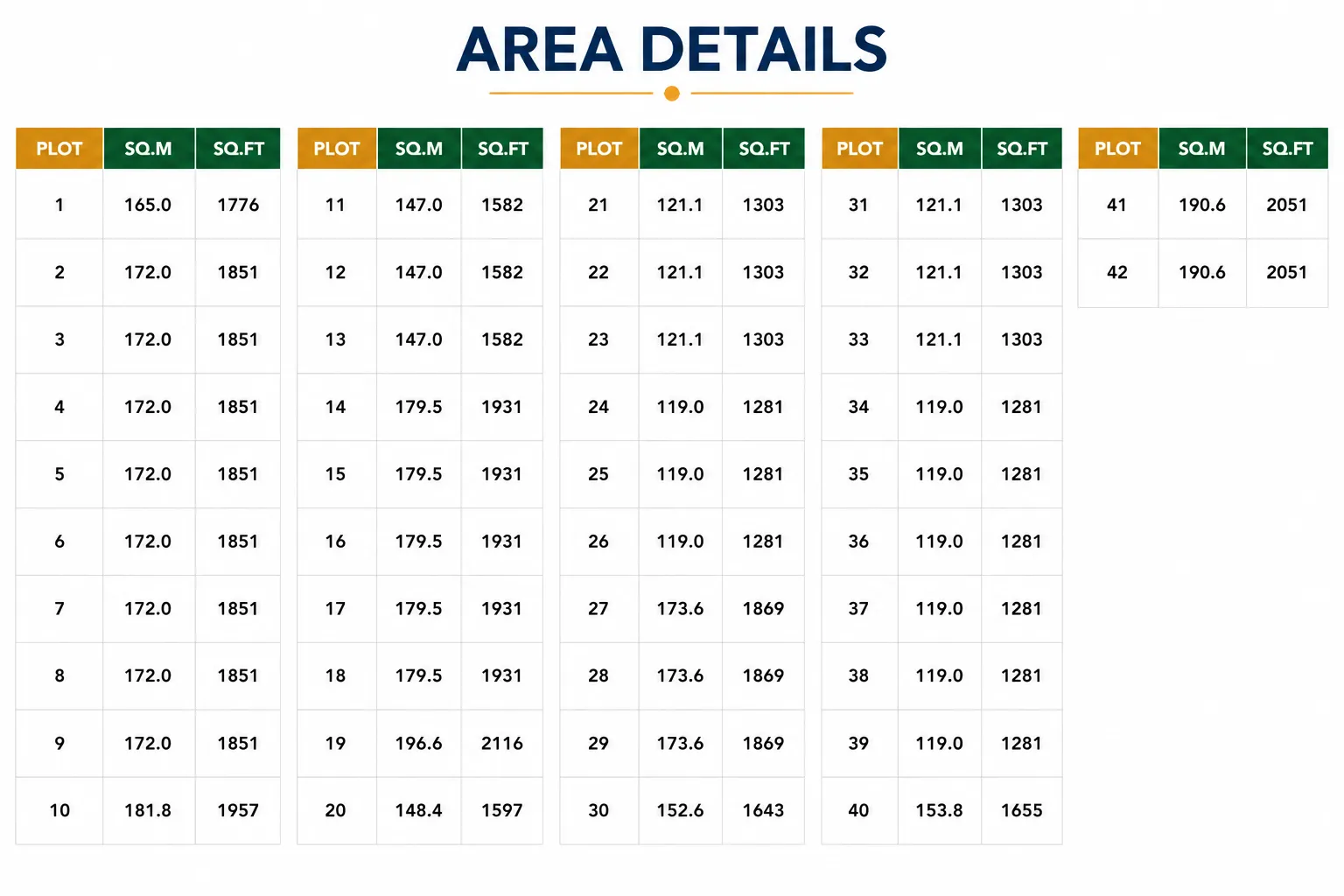Click the 1655 sq.ft cell
Image resolution: width=1344 pixels, height=896 pixels.
point(1022,810)
